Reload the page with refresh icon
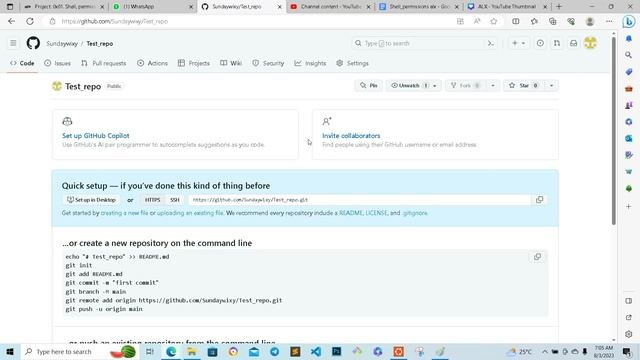Viewport: 640px width, 360px height. [30, 21]
